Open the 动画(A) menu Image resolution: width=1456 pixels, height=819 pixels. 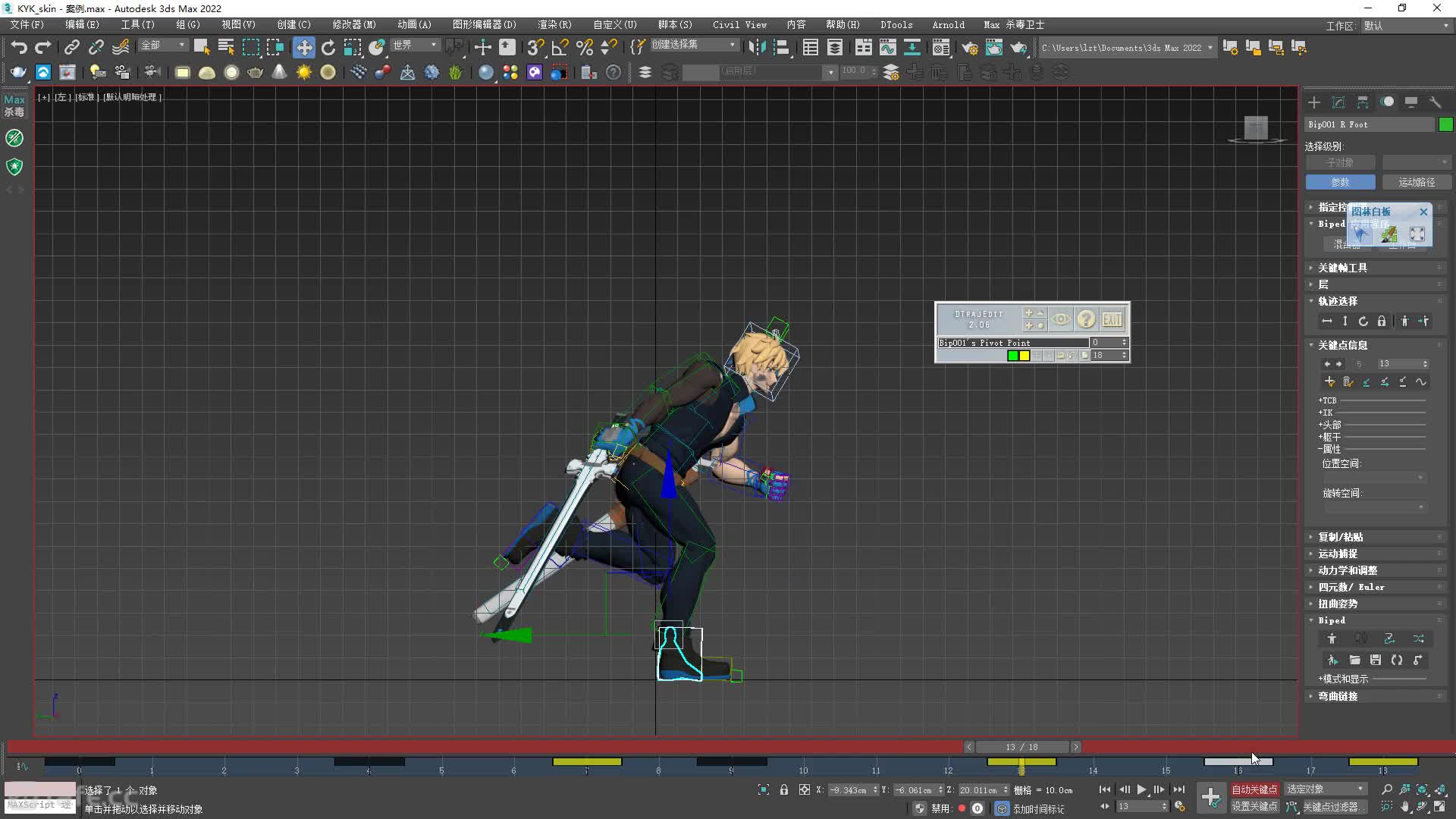coord(414,24)
